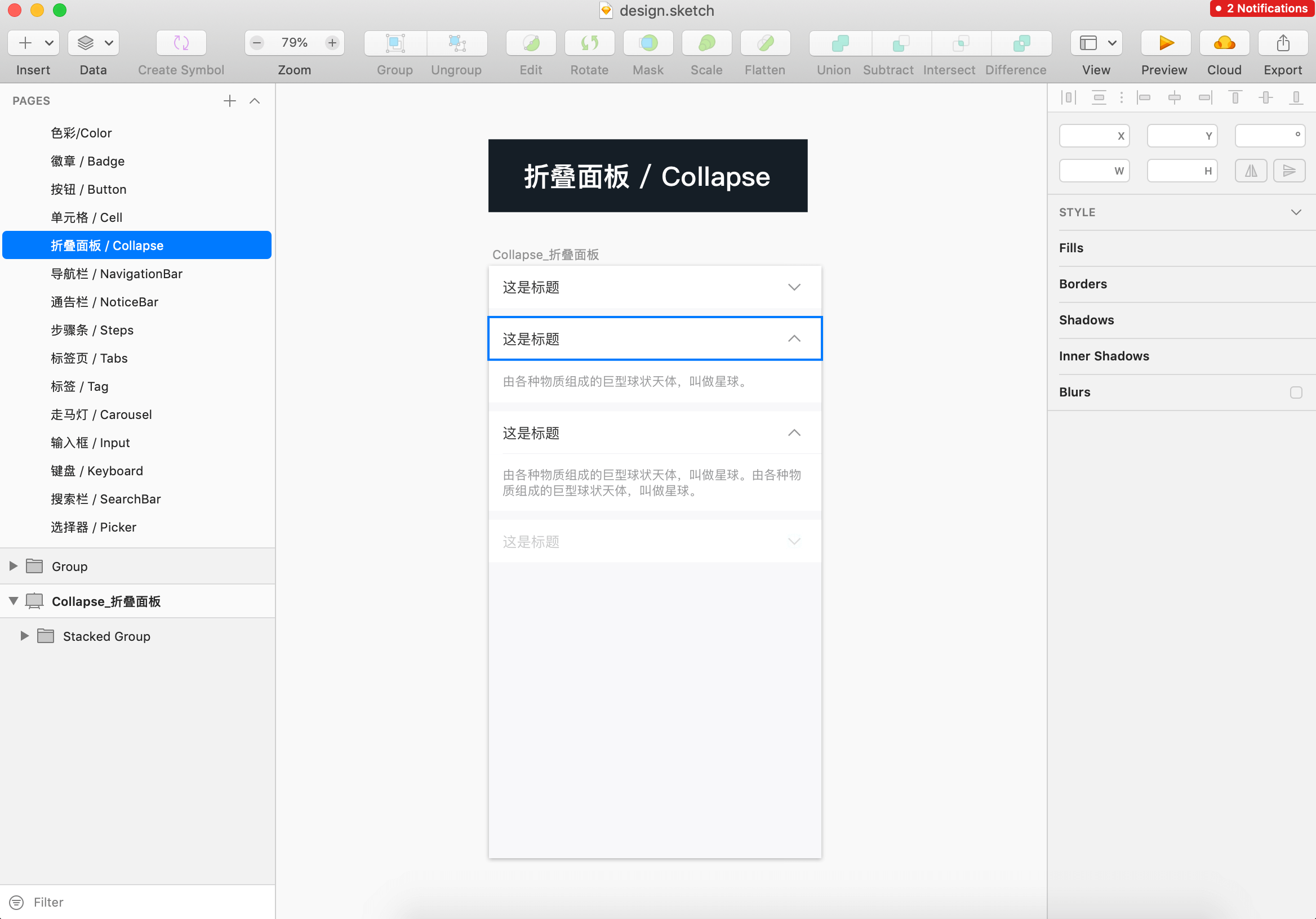This screenshot has height=919, width=1316.
Task: Toggle Blurs checkbox on style panel
Action: tap(1295, 391)
